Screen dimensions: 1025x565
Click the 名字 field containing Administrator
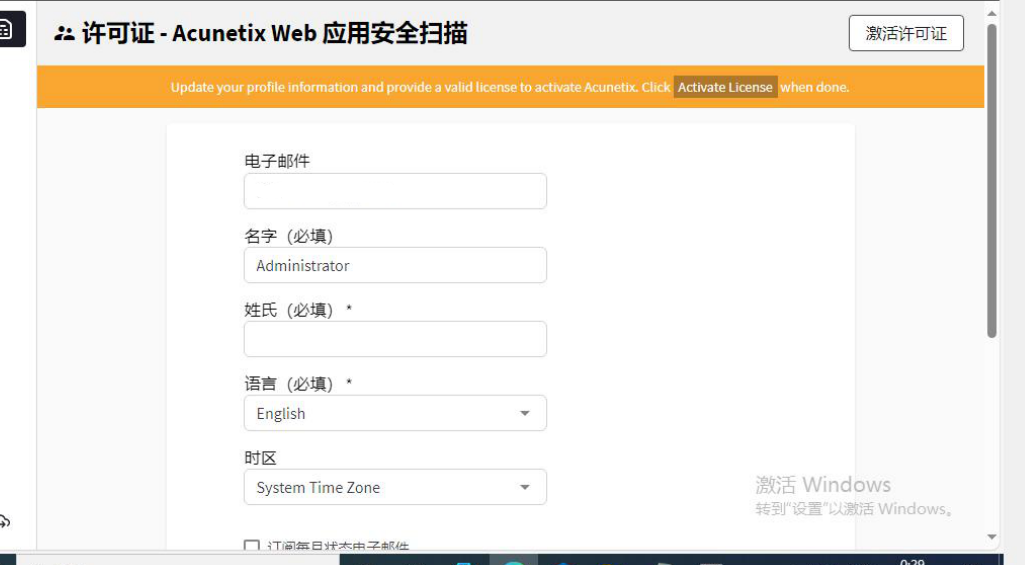(395, 266)
